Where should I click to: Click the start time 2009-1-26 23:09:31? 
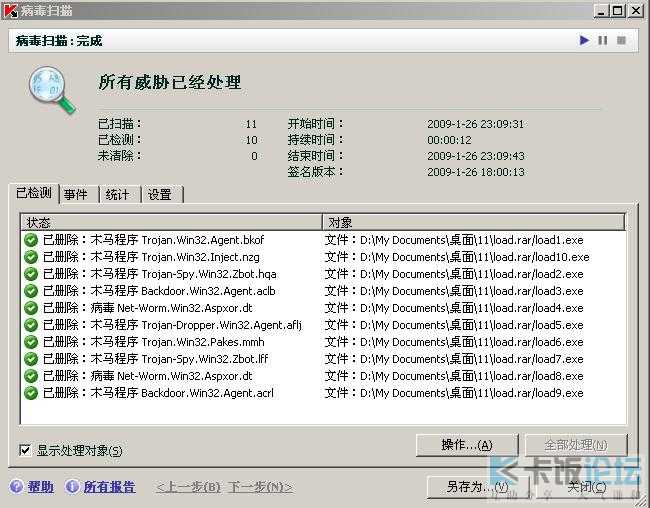click(476, 124)
